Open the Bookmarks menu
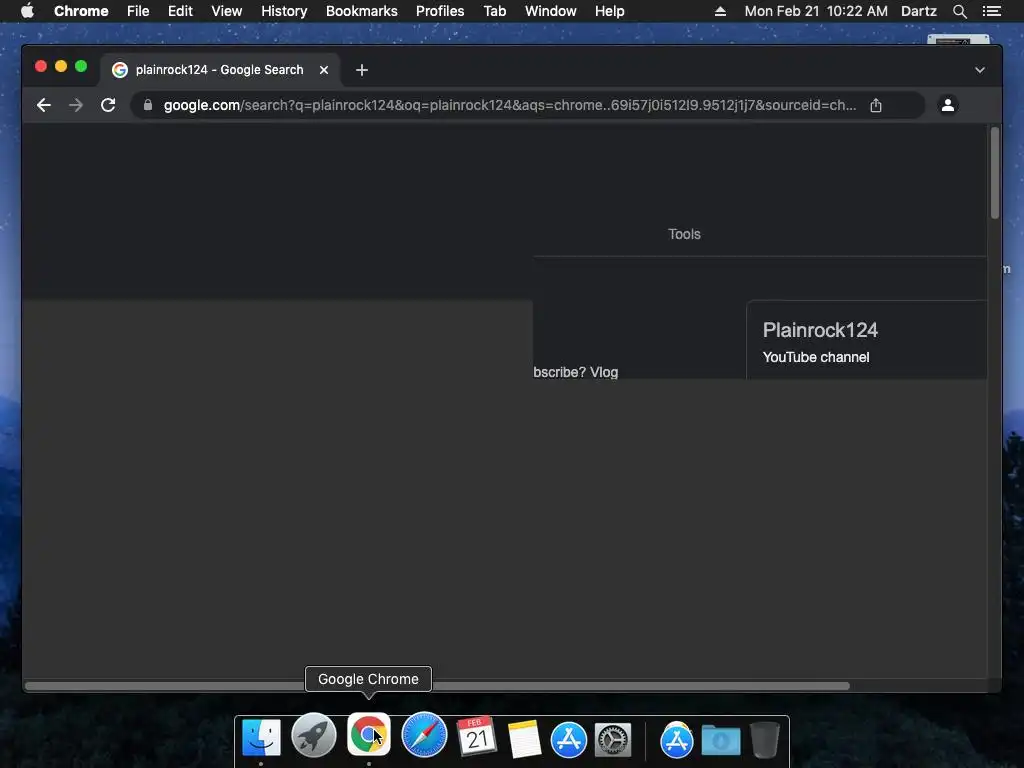Image resolution: width=1024 pixels, height=768 pixels. coord(362,11)
